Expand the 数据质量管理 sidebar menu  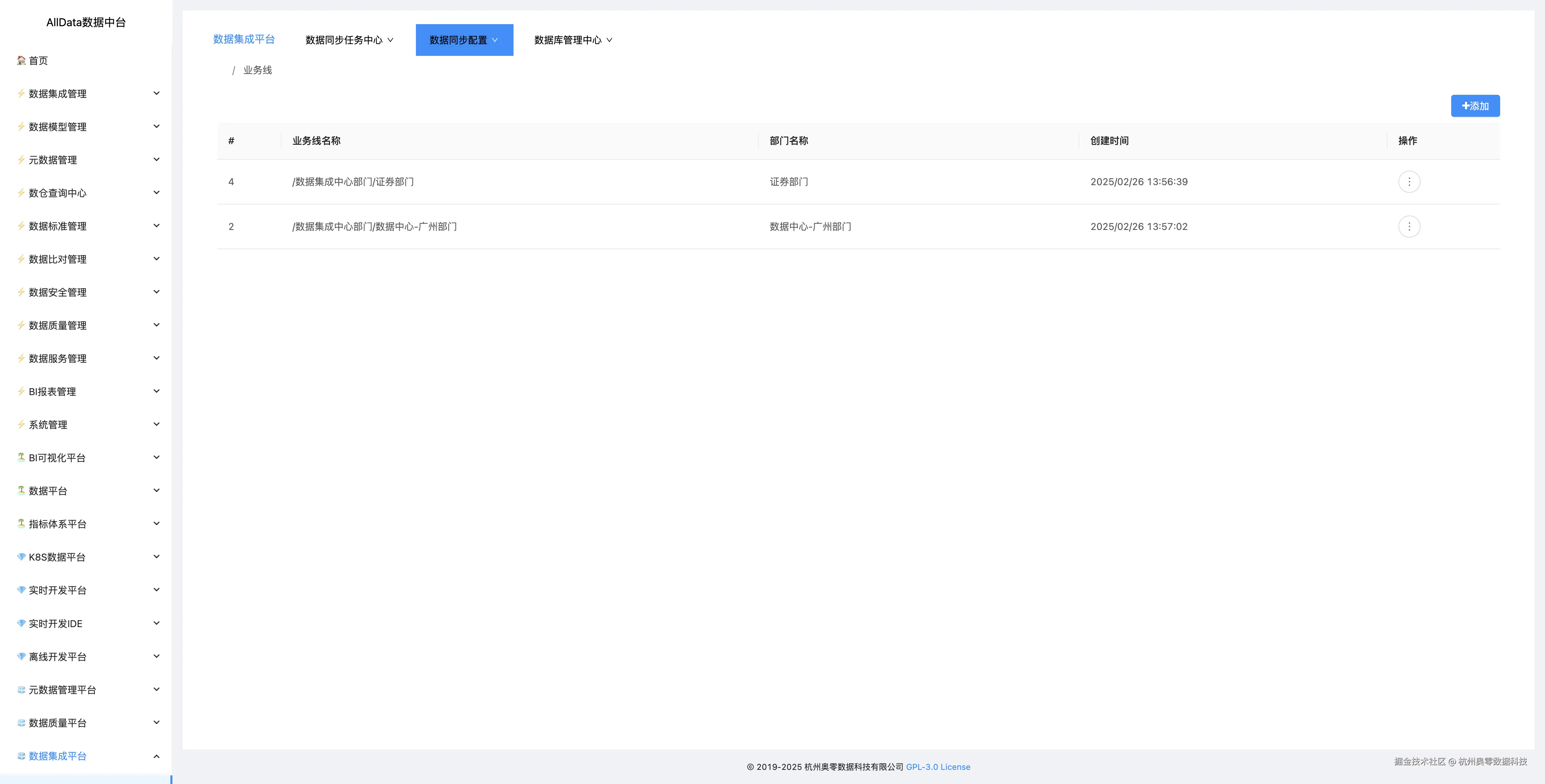58,325
